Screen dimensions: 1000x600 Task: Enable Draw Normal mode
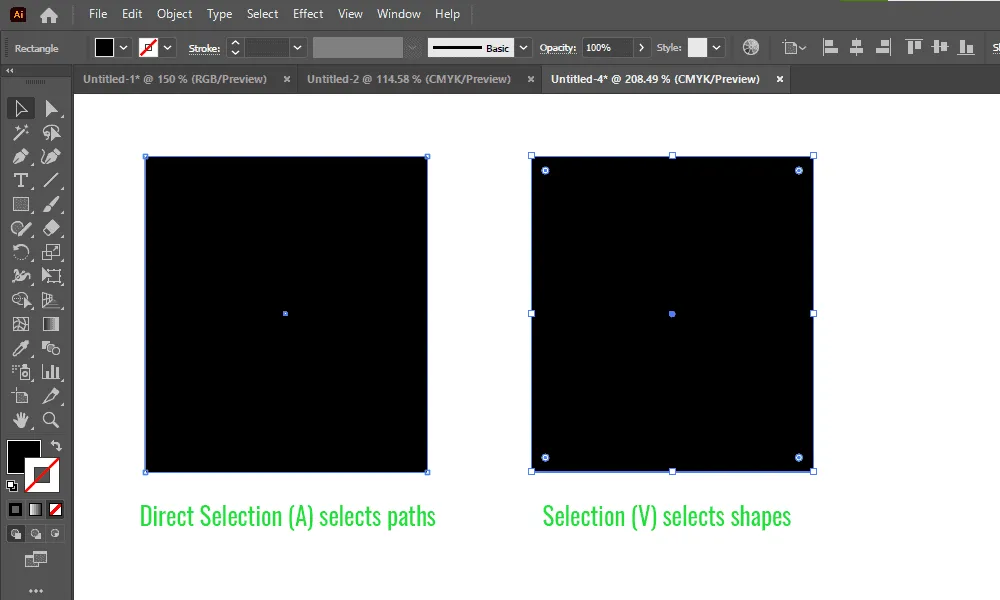click(x=16, y=534)
